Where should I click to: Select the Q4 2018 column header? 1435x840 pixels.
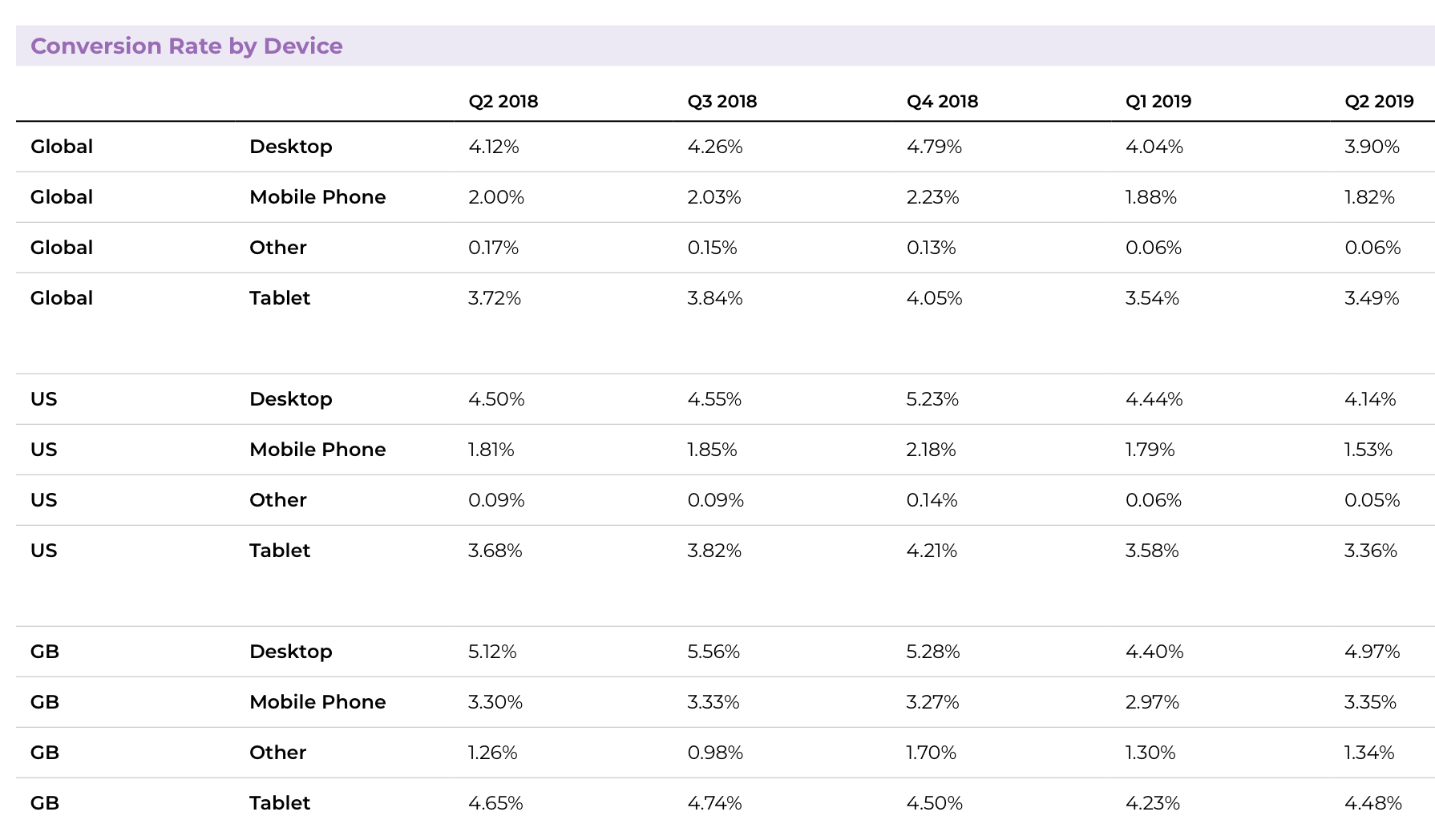(x=942, y=102)
